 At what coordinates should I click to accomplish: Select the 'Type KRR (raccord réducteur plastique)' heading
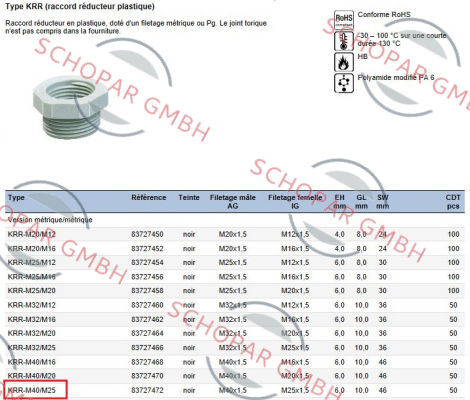pos(80,6)
